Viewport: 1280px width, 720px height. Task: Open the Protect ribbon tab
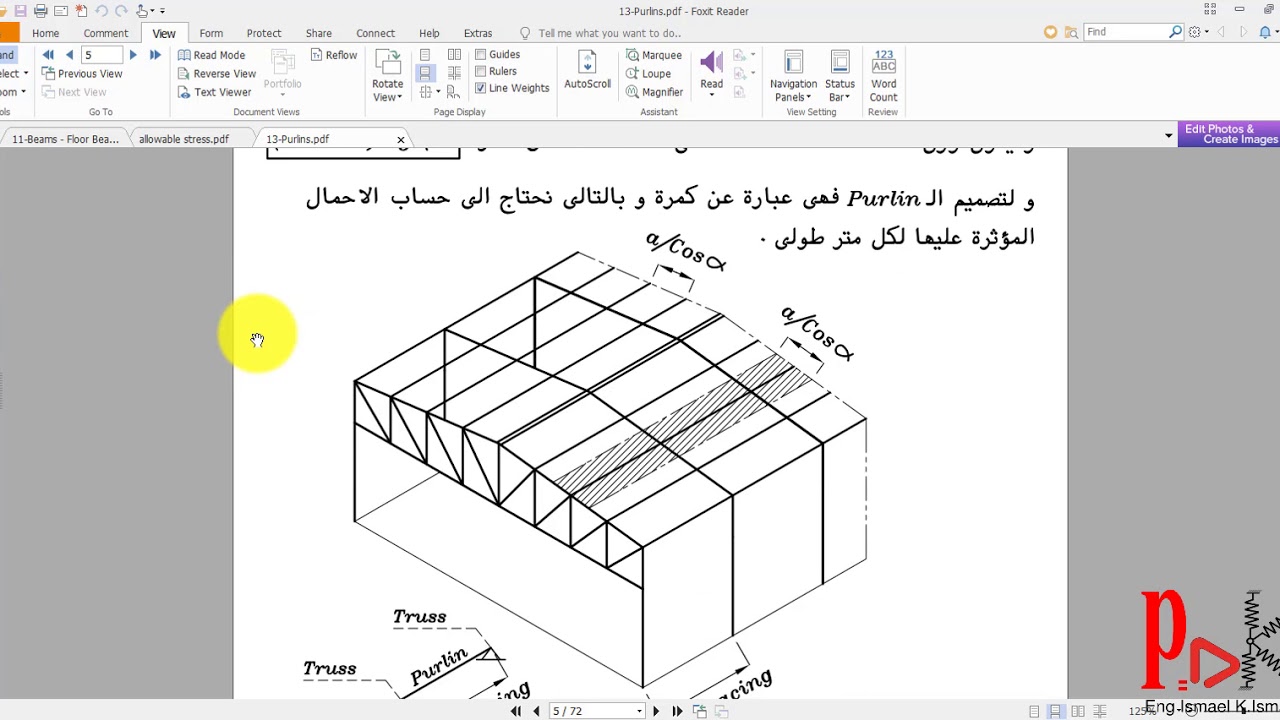(264, 33)
